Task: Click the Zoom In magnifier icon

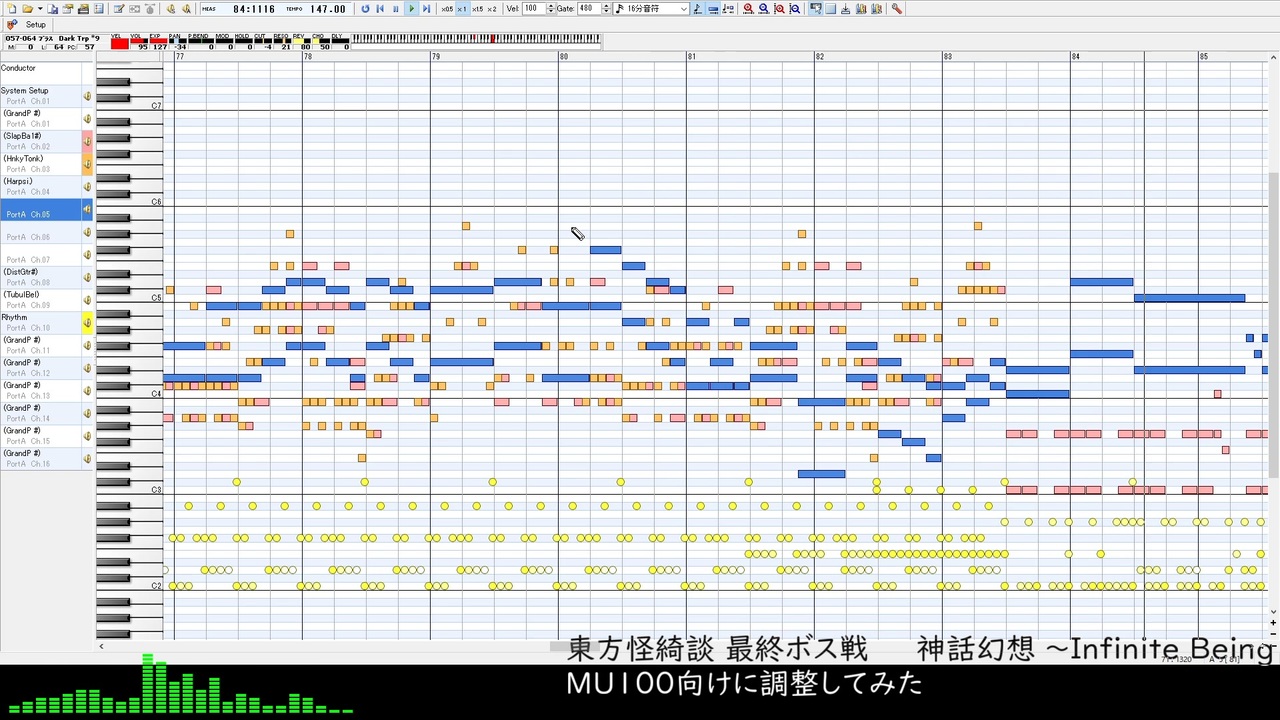Action: coord(748,8)
